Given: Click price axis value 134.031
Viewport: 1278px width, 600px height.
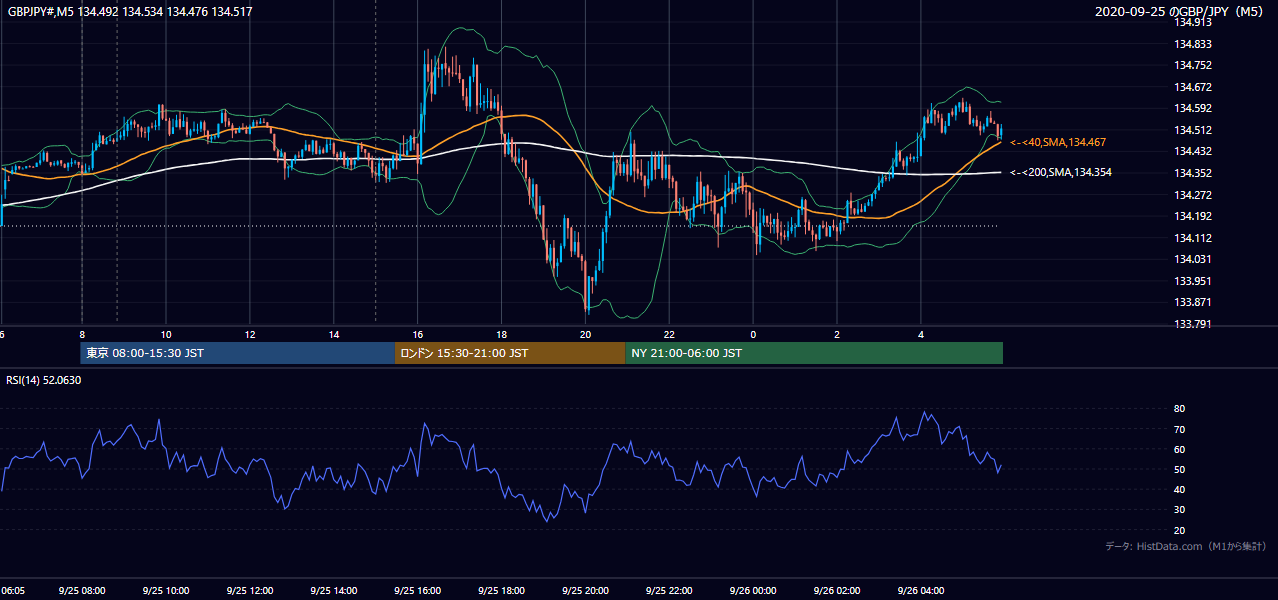Looking at the screenshot, I should click(x=1193, y=259).
